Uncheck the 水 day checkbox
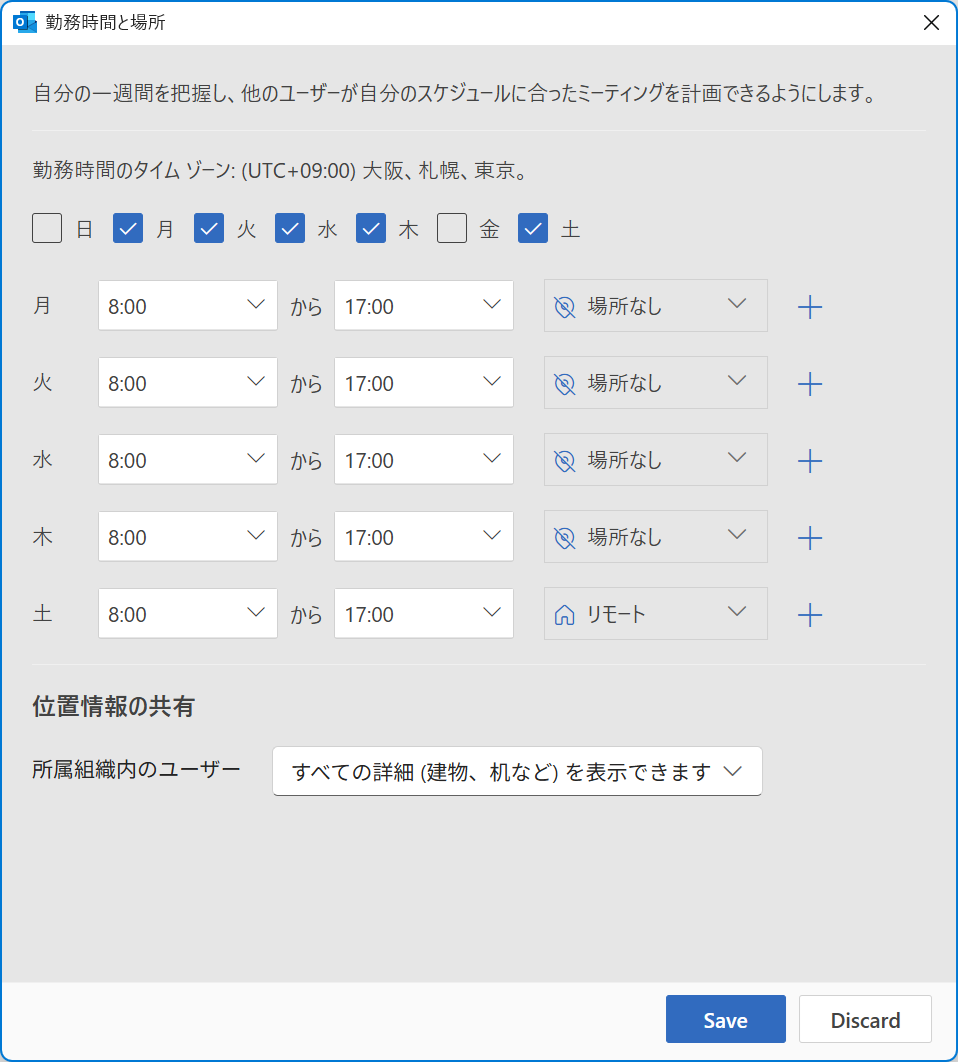958x1062 pixels. point(289,228)
